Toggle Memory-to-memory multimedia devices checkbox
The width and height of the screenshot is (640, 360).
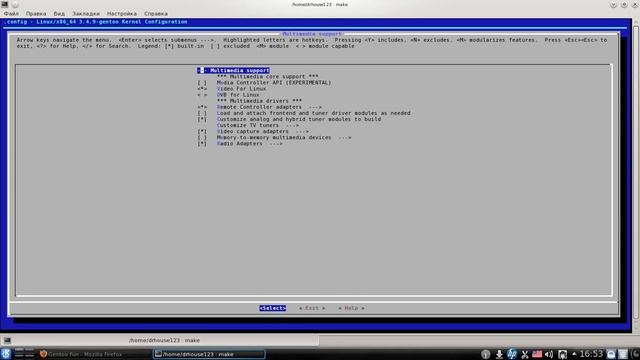202,138
